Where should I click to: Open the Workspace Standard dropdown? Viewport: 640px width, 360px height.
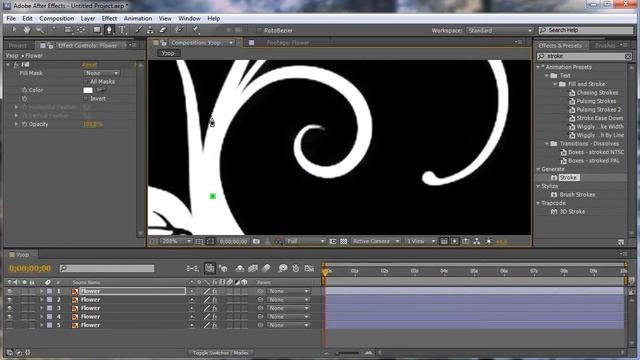coord(500,31)
